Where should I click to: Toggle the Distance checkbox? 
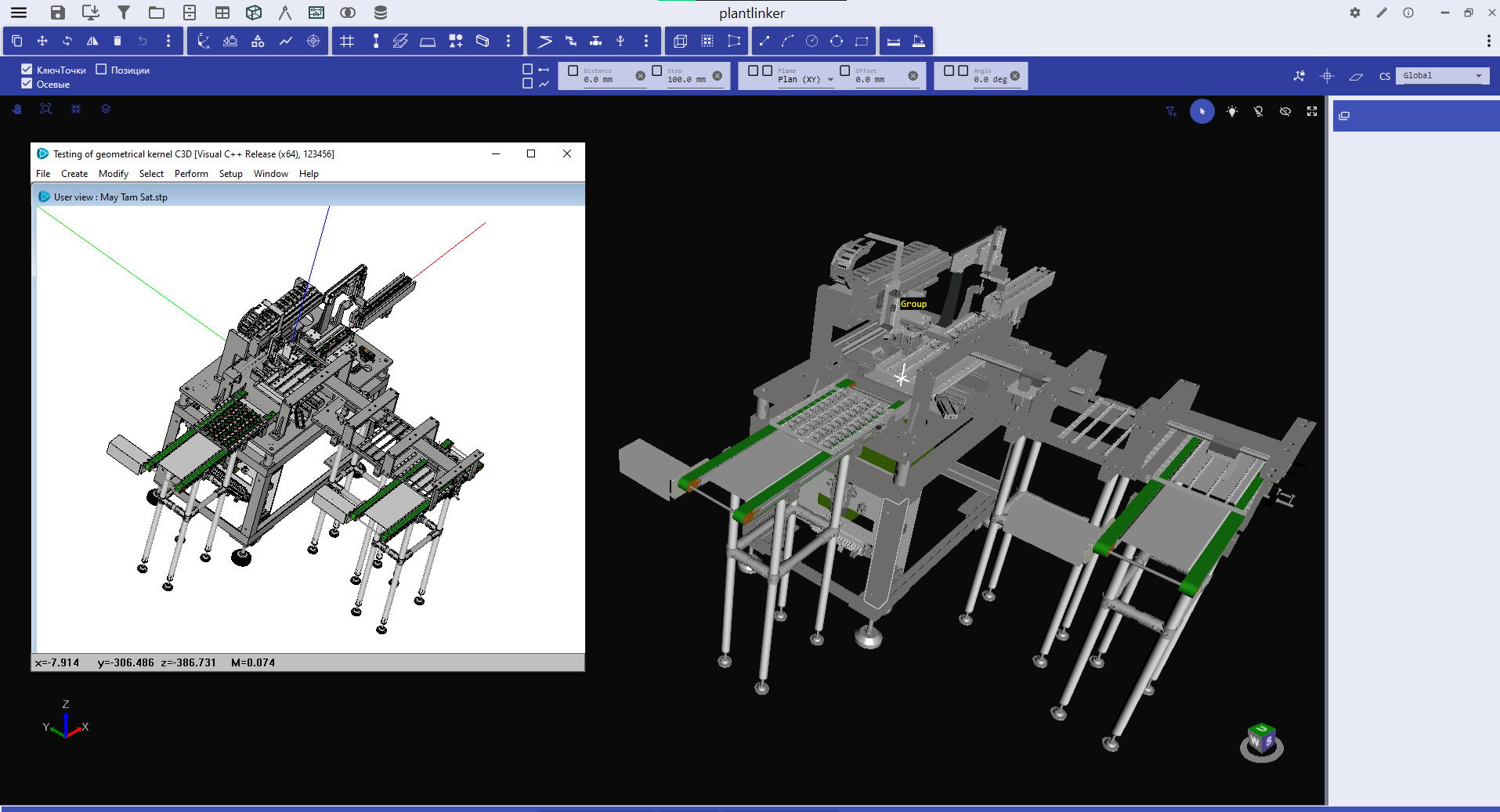coord(573,71)
